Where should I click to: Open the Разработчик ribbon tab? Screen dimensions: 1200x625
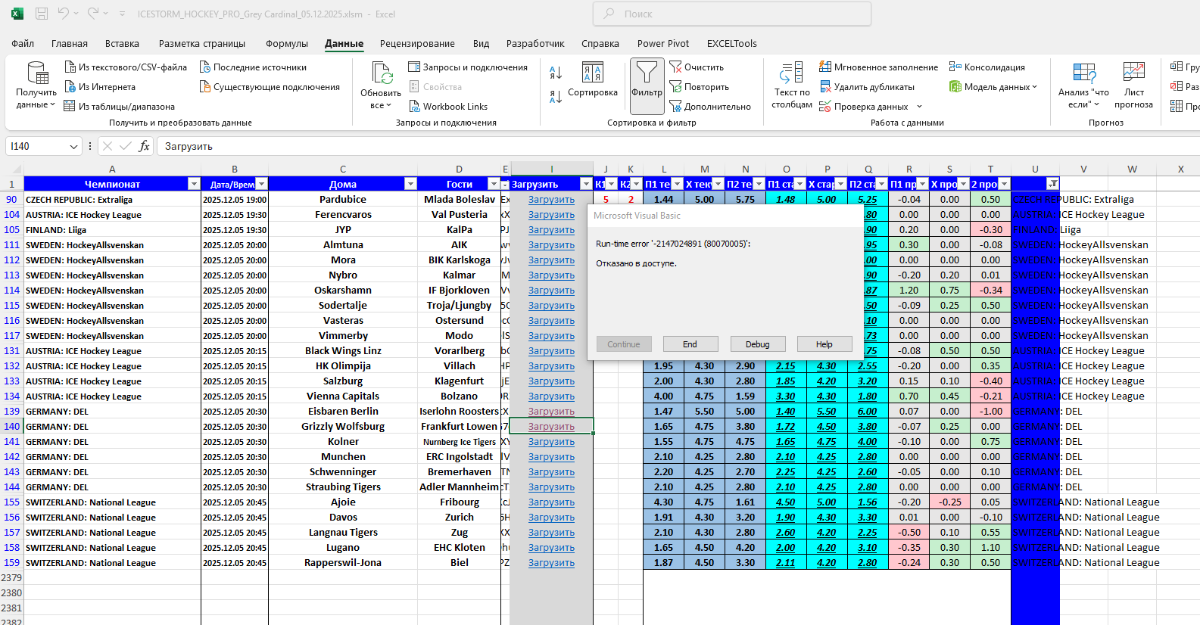pos(535,44)
